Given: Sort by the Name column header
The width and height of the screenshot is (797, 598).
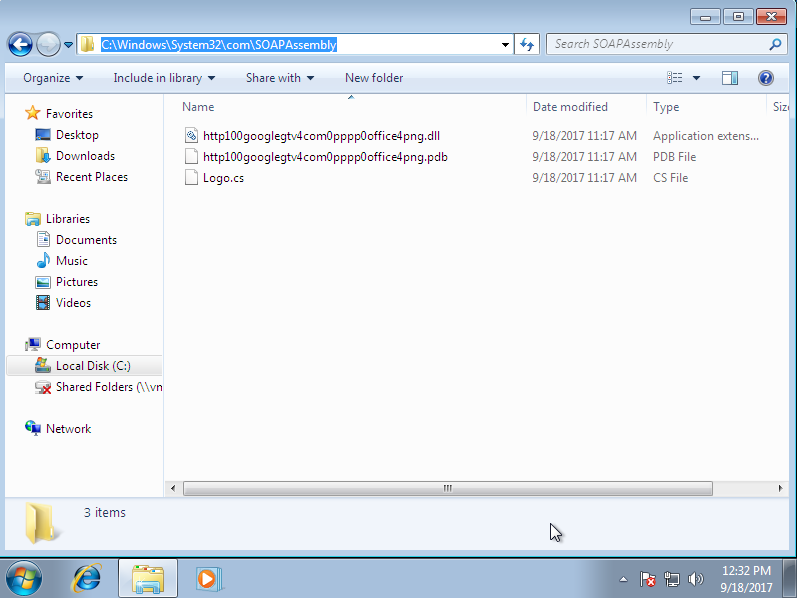Looking at the screenshot, I should pyautogui.click(x=198, y=107).
